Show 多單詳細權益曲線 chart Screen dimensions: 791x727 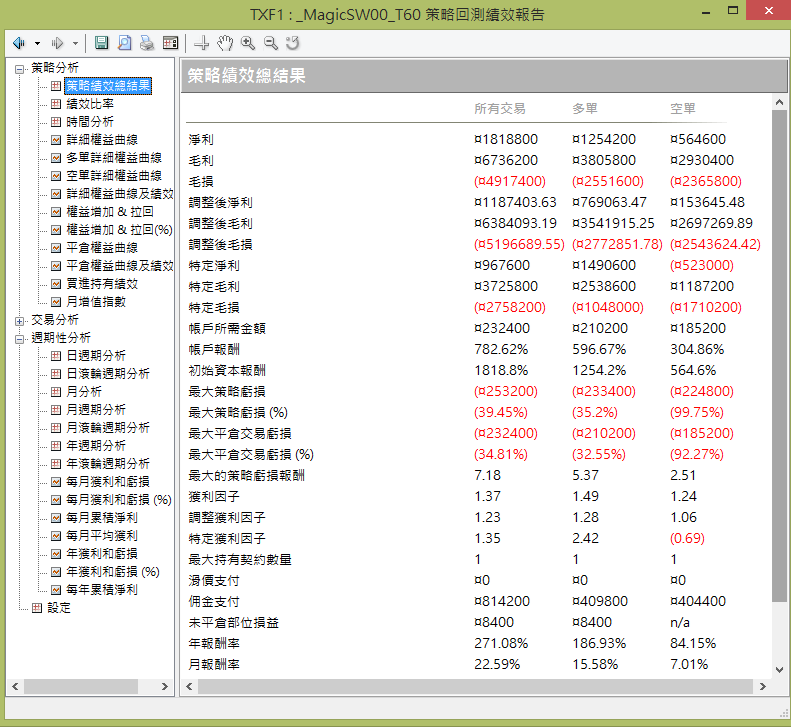(114, 158)
